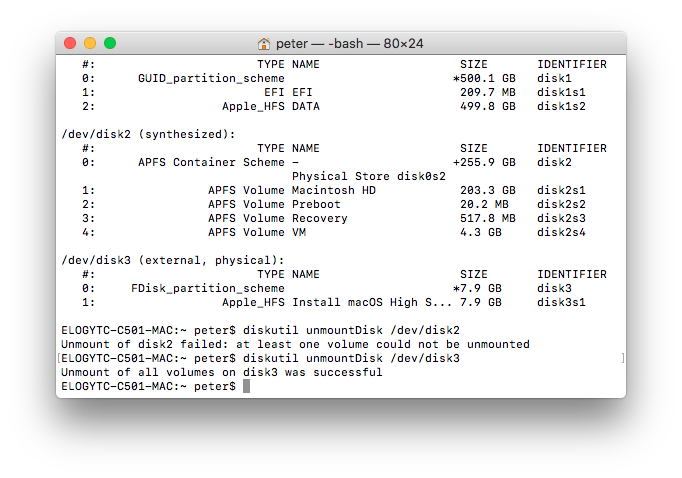Click the 'APFS Container Scheme' text

coord(211,162)
